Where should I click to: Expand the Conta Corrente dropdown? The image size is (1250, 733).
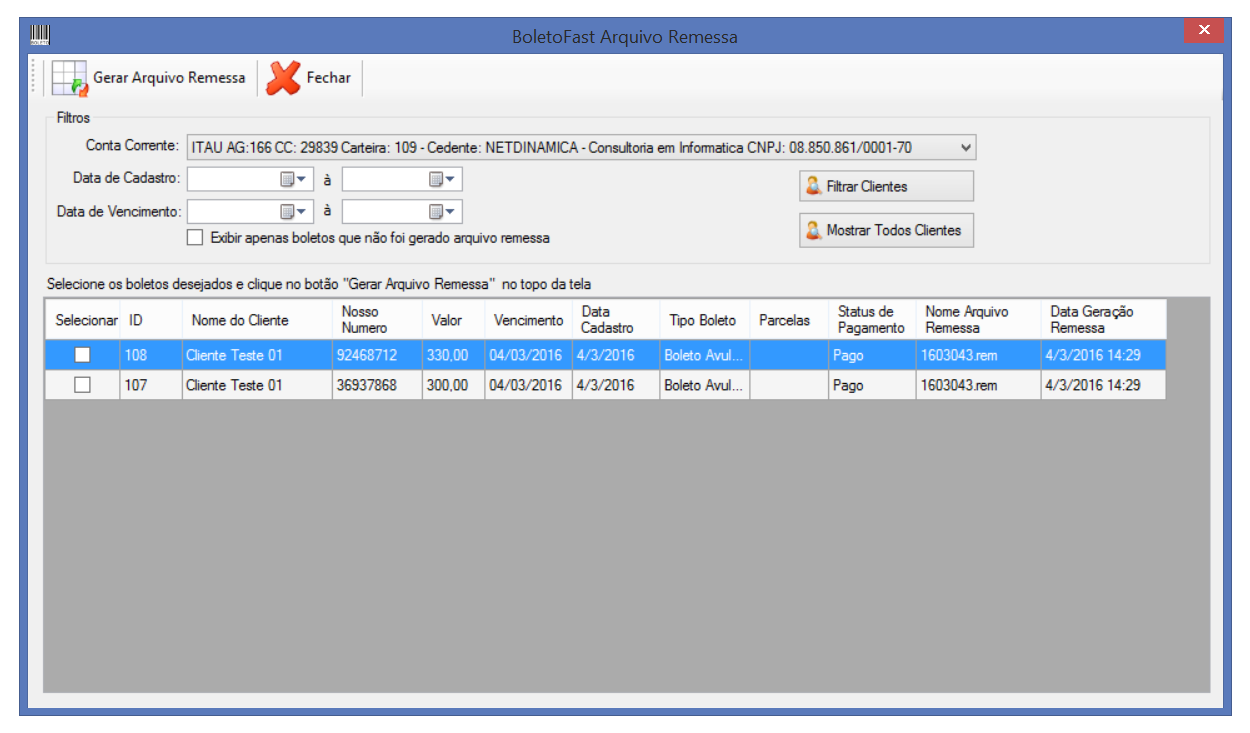pos(965,147)
